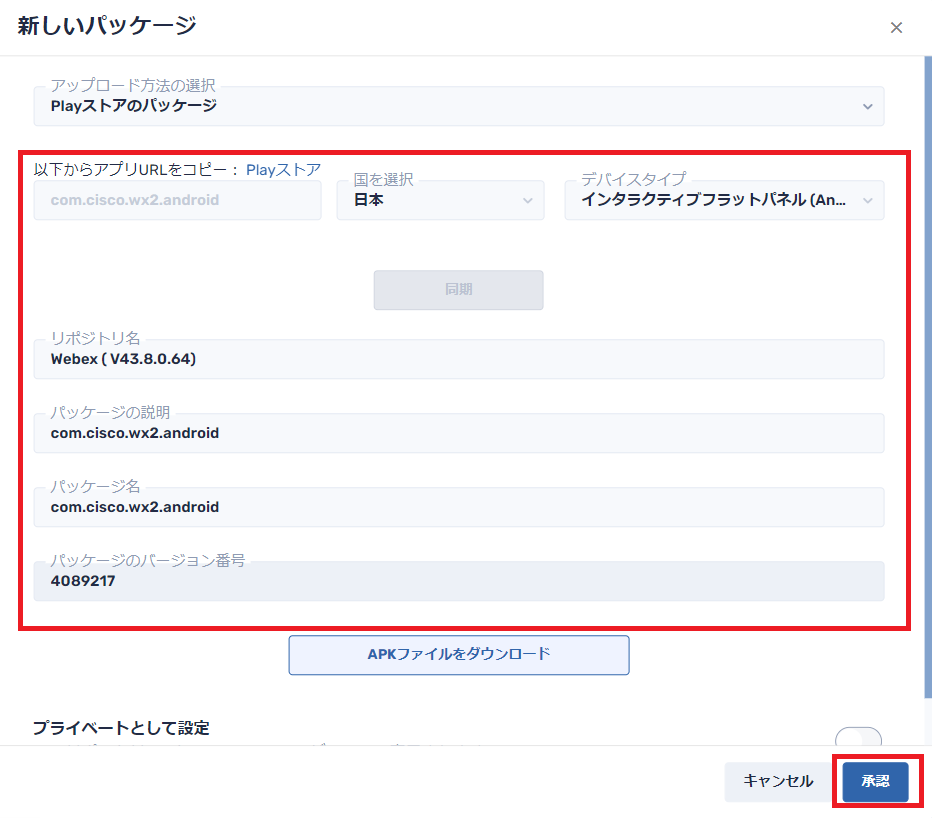Click the dialog's vertical scrollbar
932x818 pixels.
[928, 377]
